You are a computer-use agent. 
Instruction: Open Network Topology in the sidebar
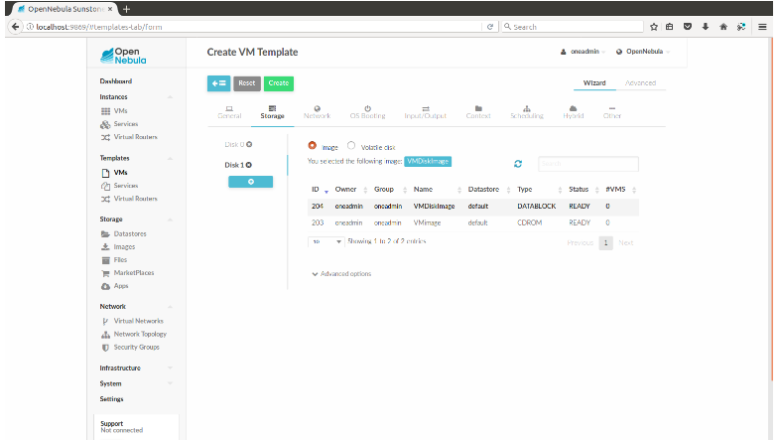point(139,334)
